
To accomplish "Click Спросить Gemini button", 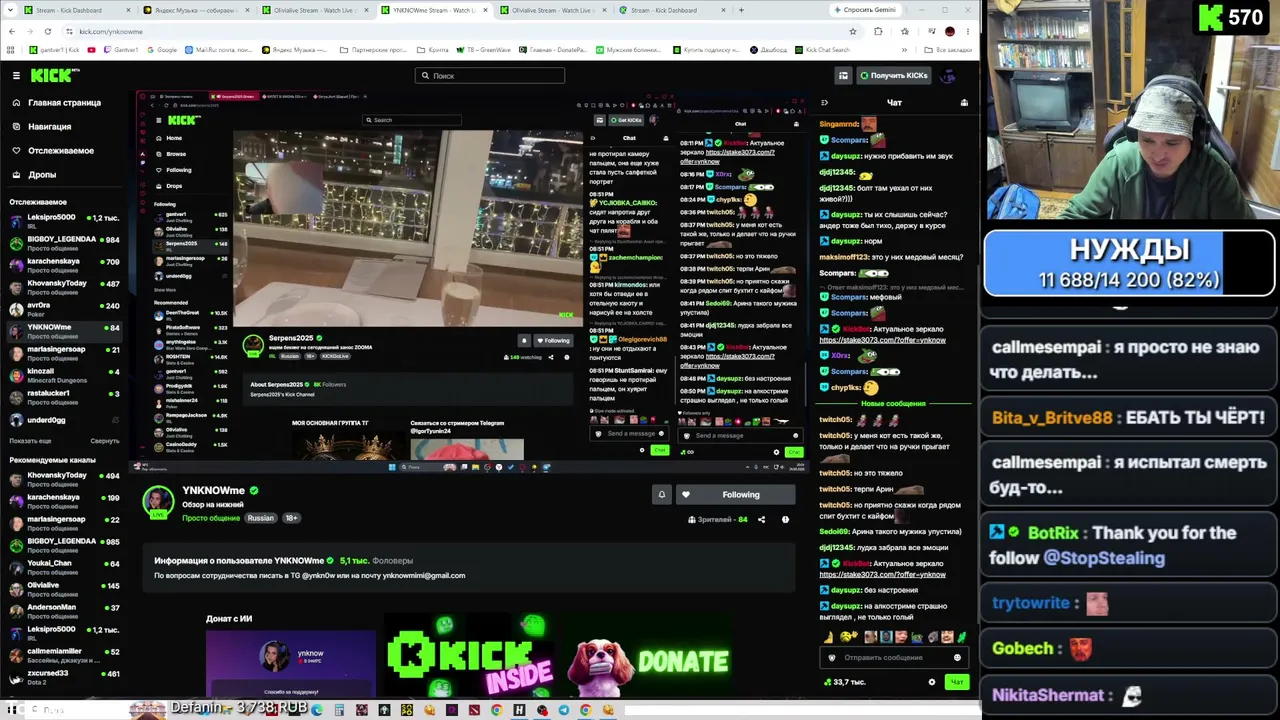I will pos(865,10).
